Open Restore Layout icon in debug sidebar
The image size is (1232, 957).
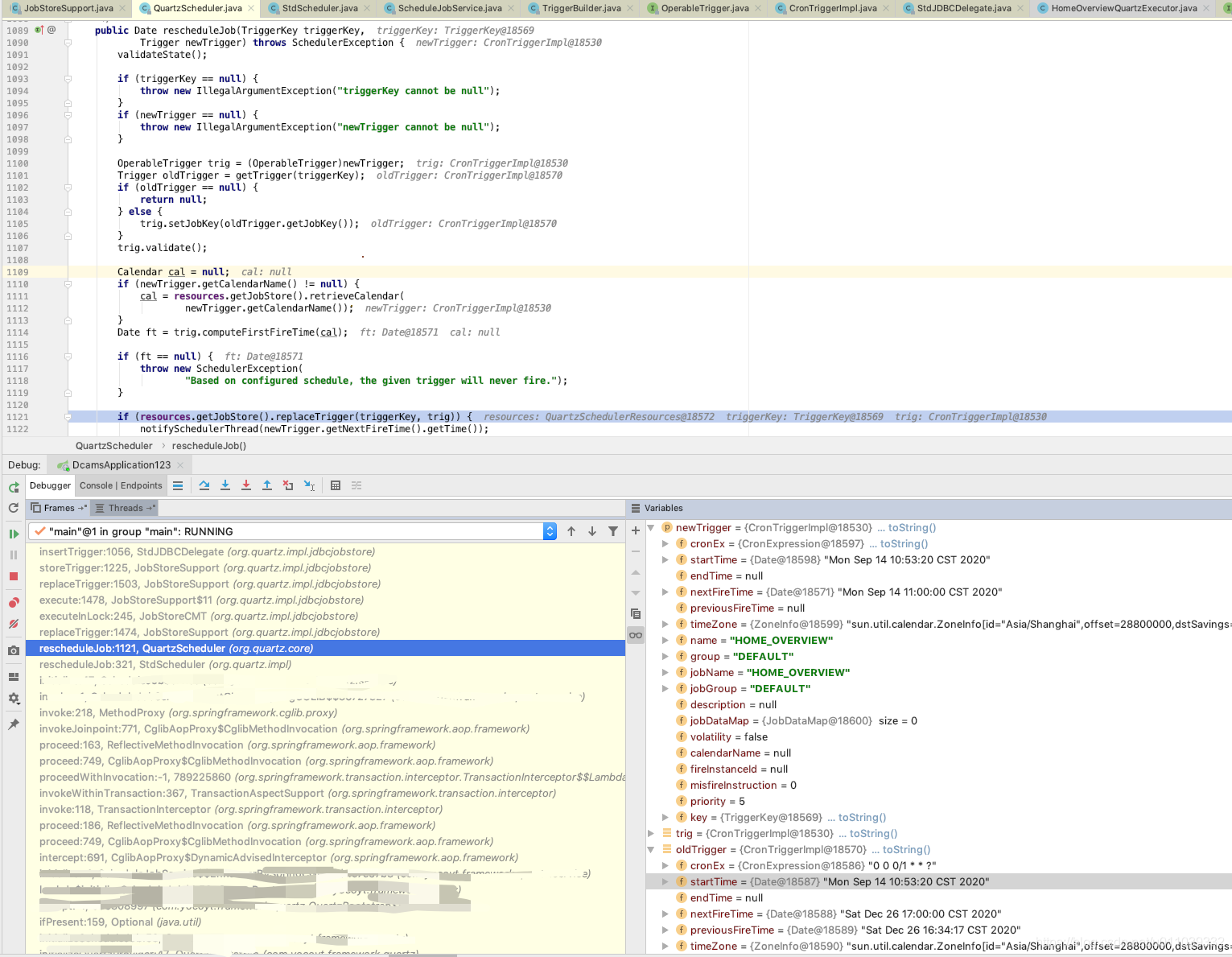[14, 677]
